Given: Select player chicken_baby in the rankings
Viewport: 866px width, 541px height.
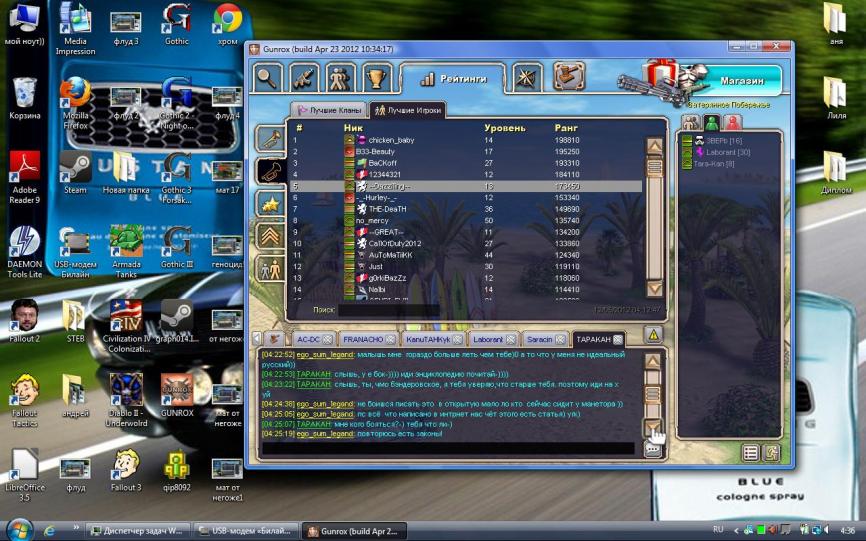Looking at the screenshot, I should pyautogui.click(x=391, y=140).
